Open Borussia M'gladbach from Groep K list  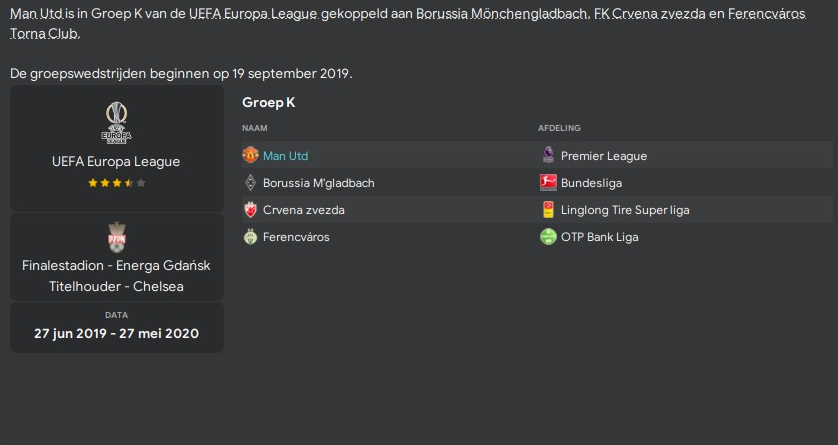[319, 183]
